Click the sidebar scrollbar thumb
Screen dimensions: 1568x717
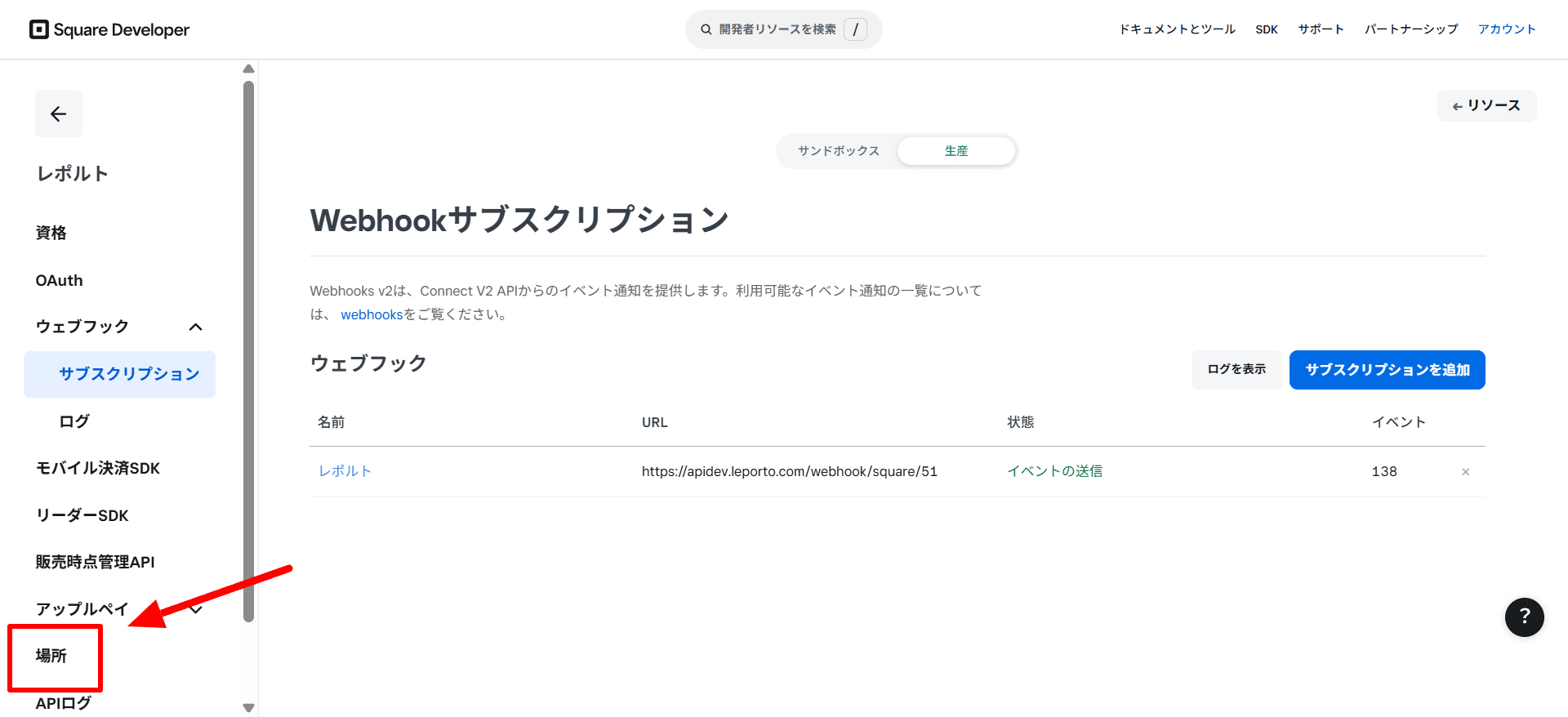coord(249,351)
